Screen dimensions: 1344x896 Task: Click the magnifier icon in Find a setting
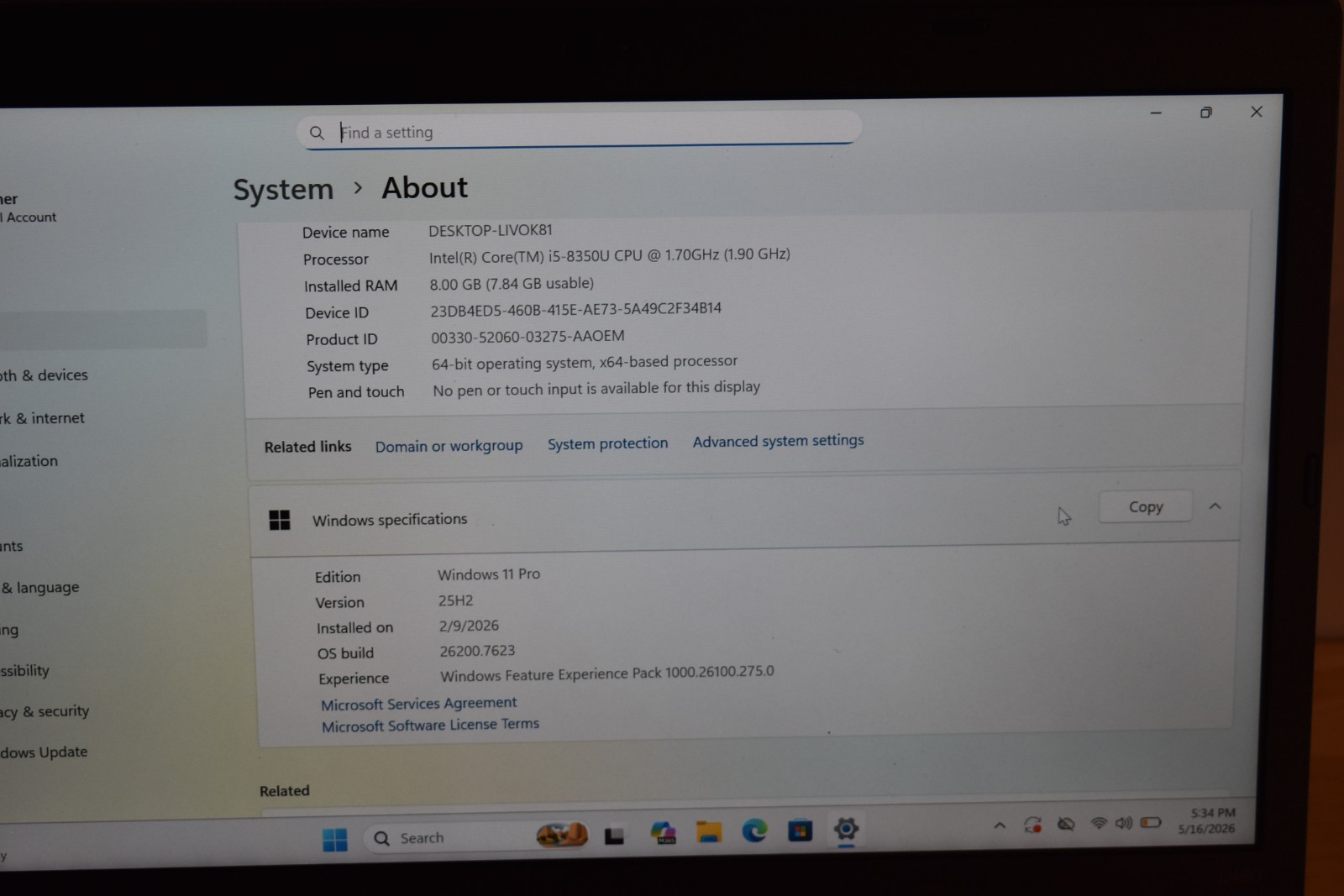coord(317,133)
